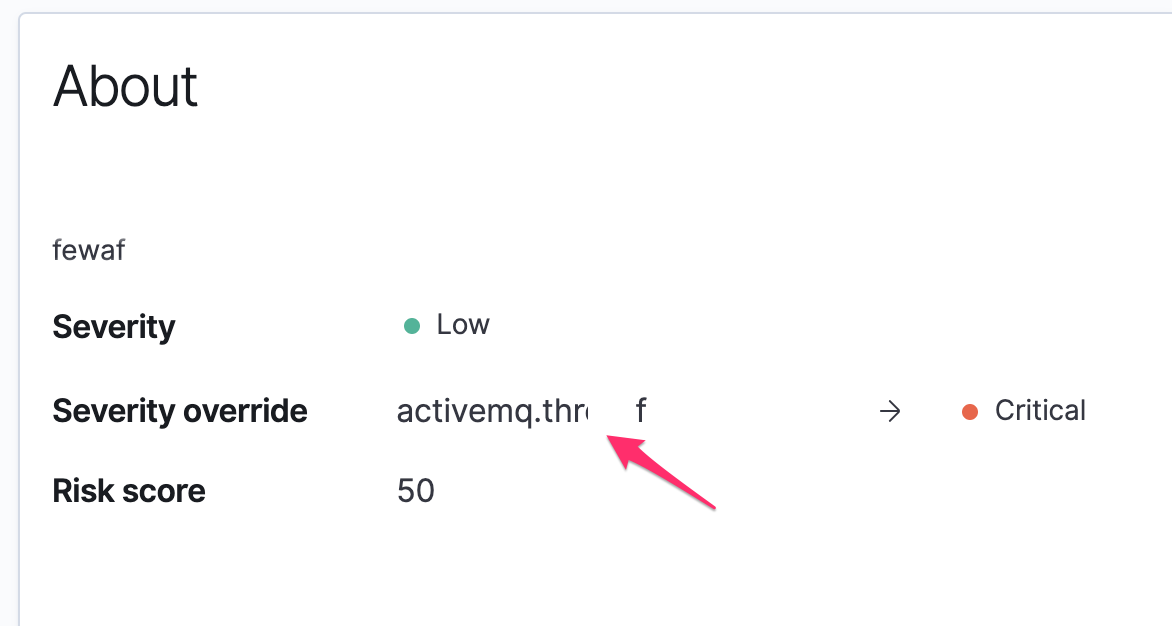The image size is (1172, 626).
Task: Select the Severity override field label
Action: coord(180,411)
